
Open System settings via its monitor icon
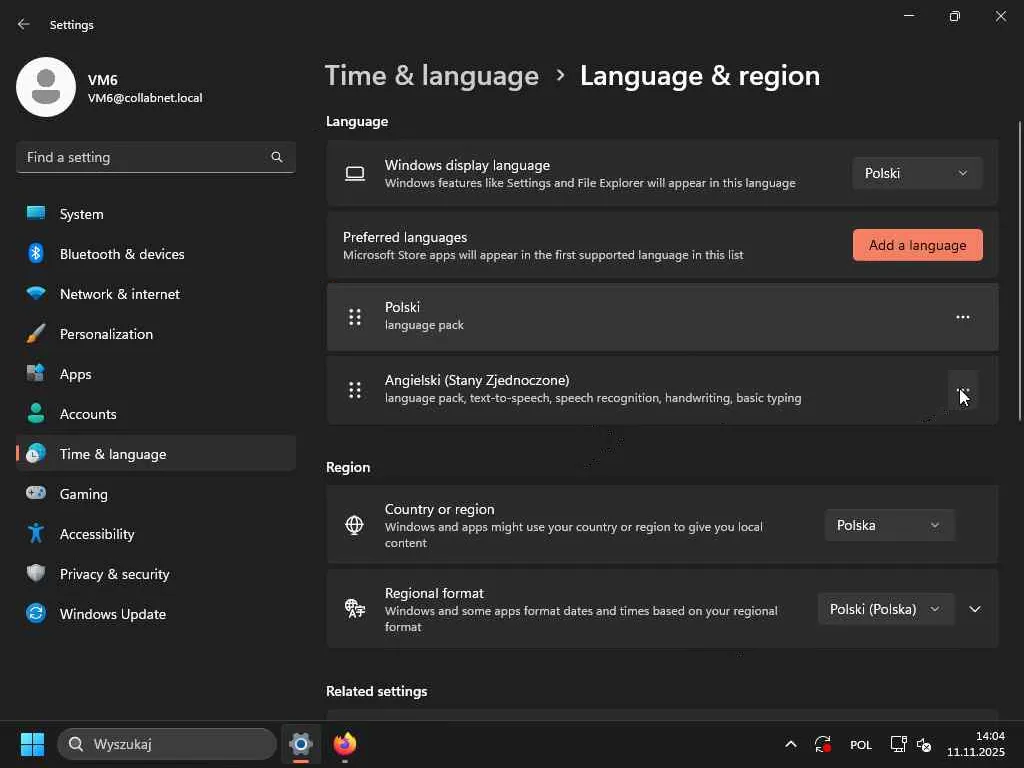36,214
